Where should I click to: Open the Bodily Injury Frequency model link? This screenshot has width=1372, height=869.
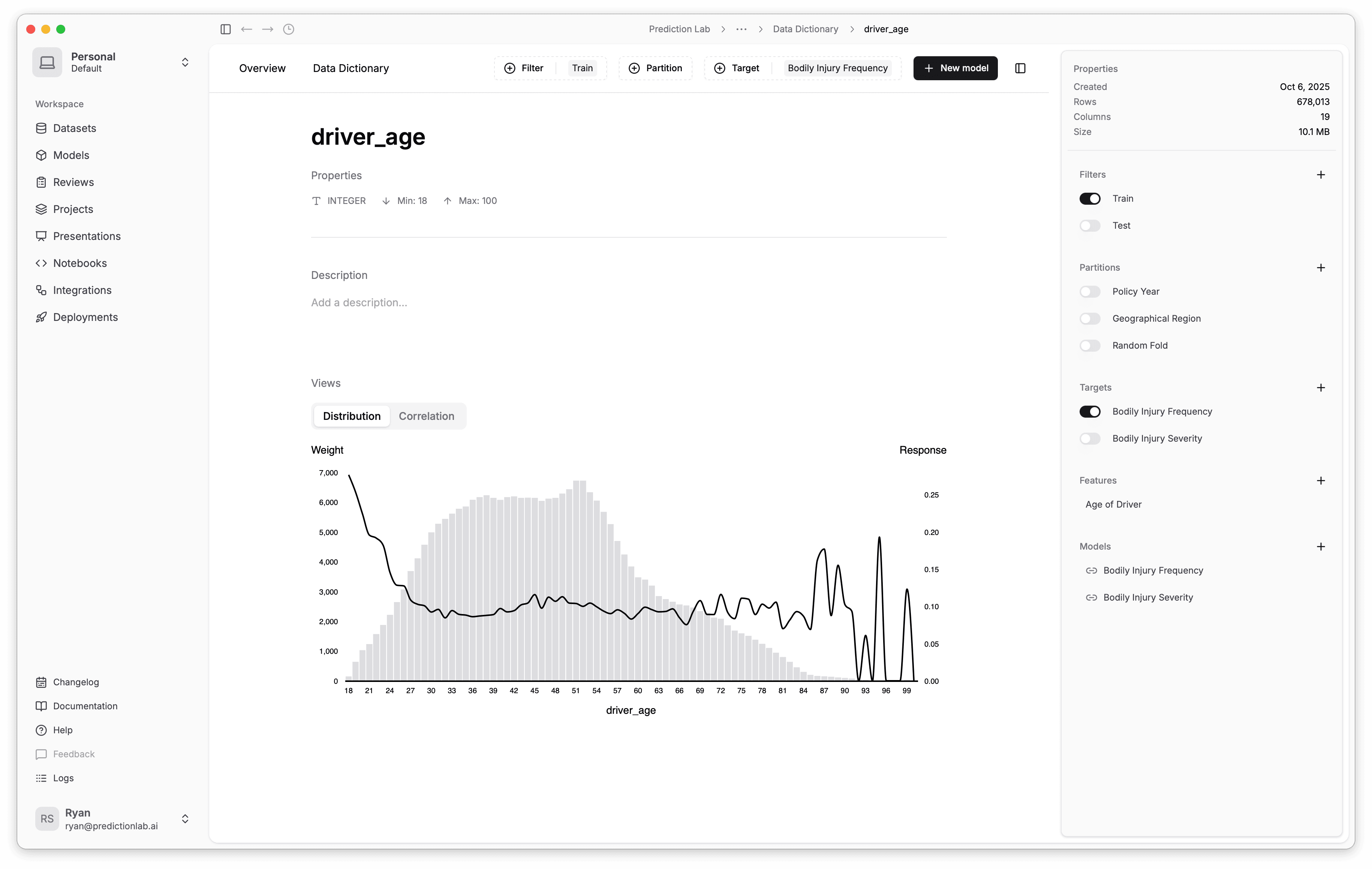tap(1153, 571)
